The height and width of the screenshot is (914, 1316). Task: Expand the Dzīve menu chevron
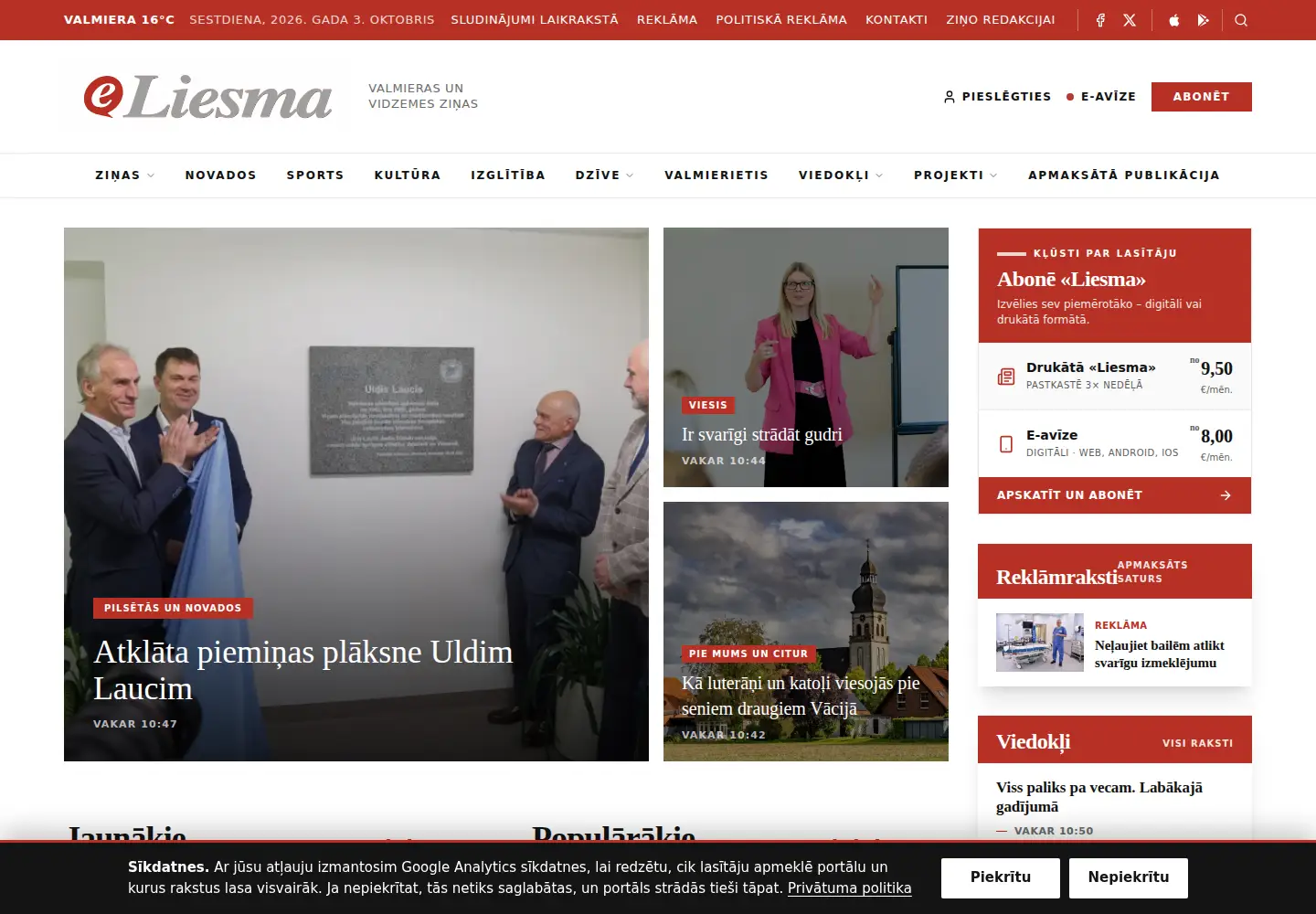coord(630,175)
